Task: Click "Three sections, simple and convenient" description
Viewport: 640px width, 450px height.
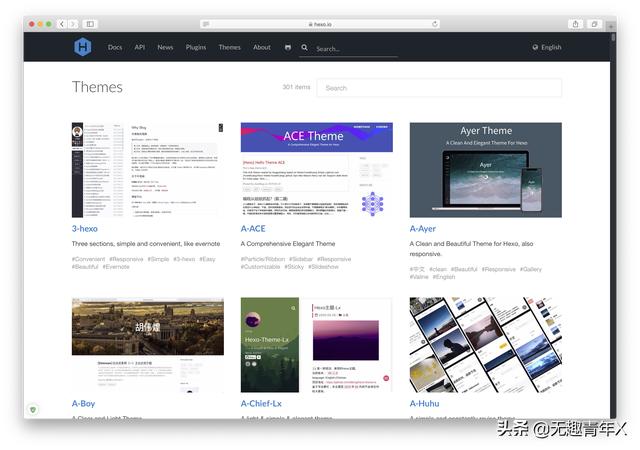Action: (146, 244)
